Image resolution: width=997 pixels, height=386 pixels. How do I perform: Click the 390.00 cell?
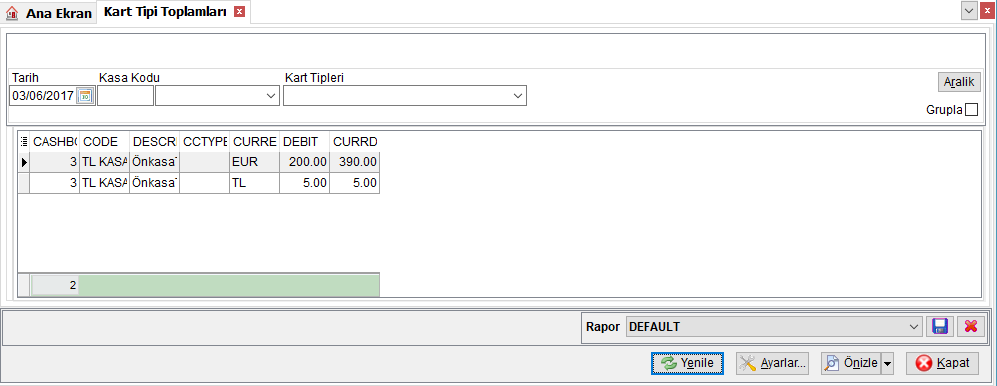point(354,162)
